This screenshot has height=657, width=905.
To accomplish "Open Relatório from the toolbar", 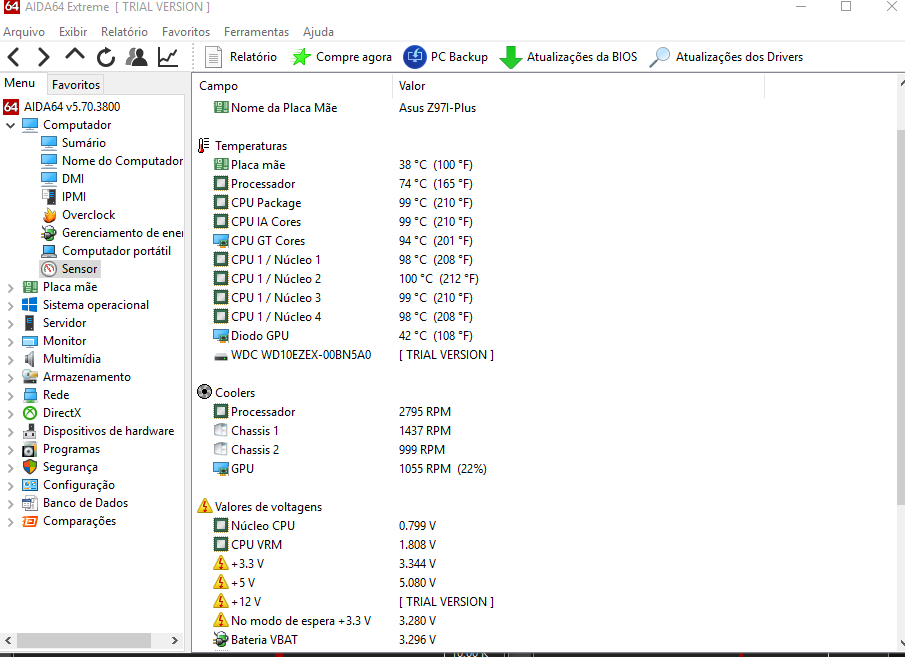I will coord(241,57).
